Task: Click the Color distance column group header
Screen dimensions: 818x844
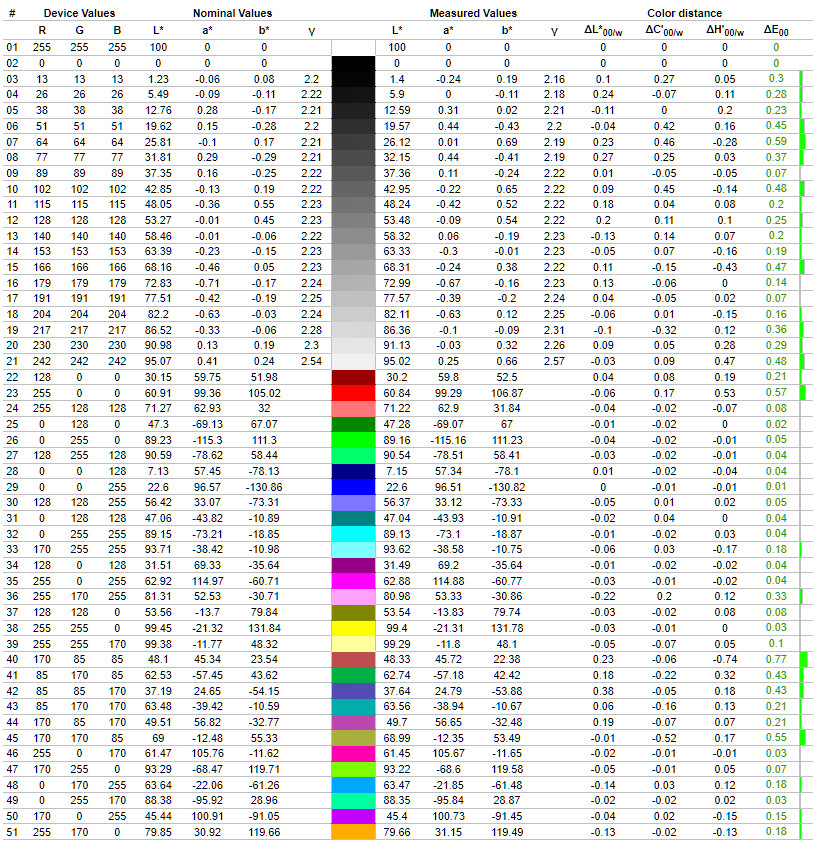Action: (x=685, y=13)
